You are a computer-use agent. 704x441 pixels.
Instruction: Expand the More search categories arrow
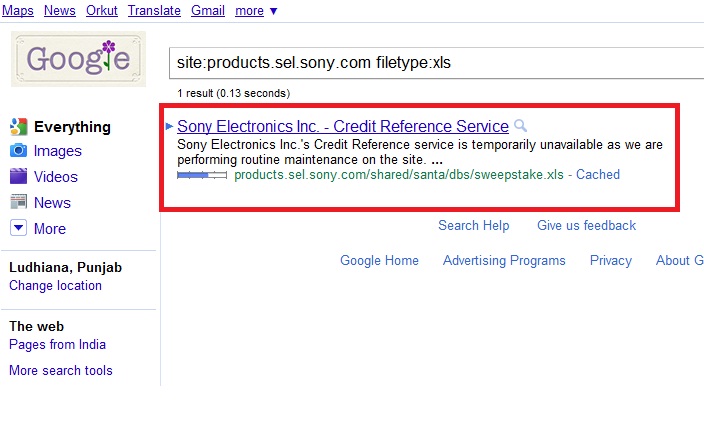click(x=18, y=228)
